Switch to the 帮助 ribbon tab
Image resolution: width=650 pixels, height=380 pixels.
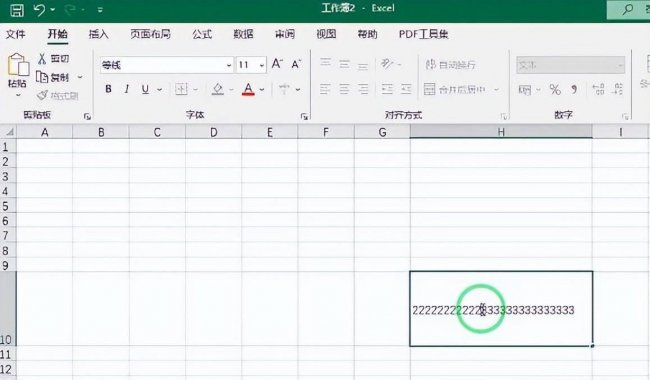(367, 34)
